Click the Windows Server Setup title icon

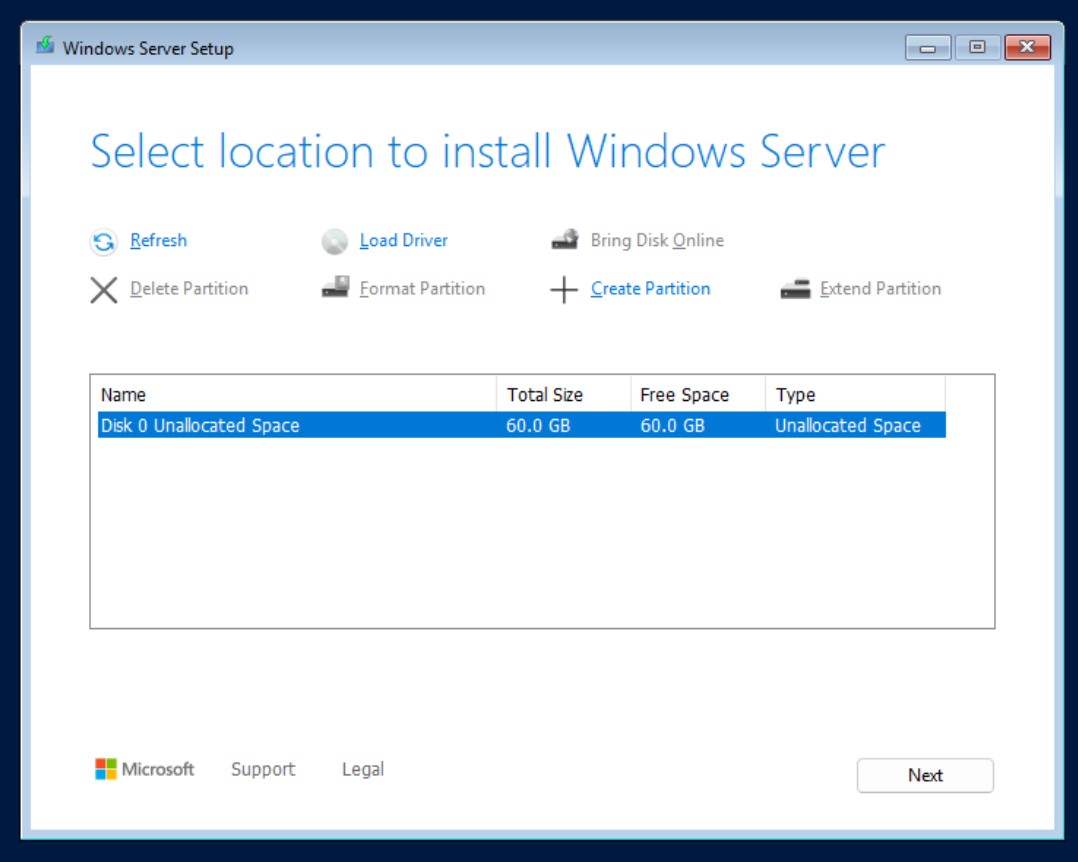tap(45, 47)
